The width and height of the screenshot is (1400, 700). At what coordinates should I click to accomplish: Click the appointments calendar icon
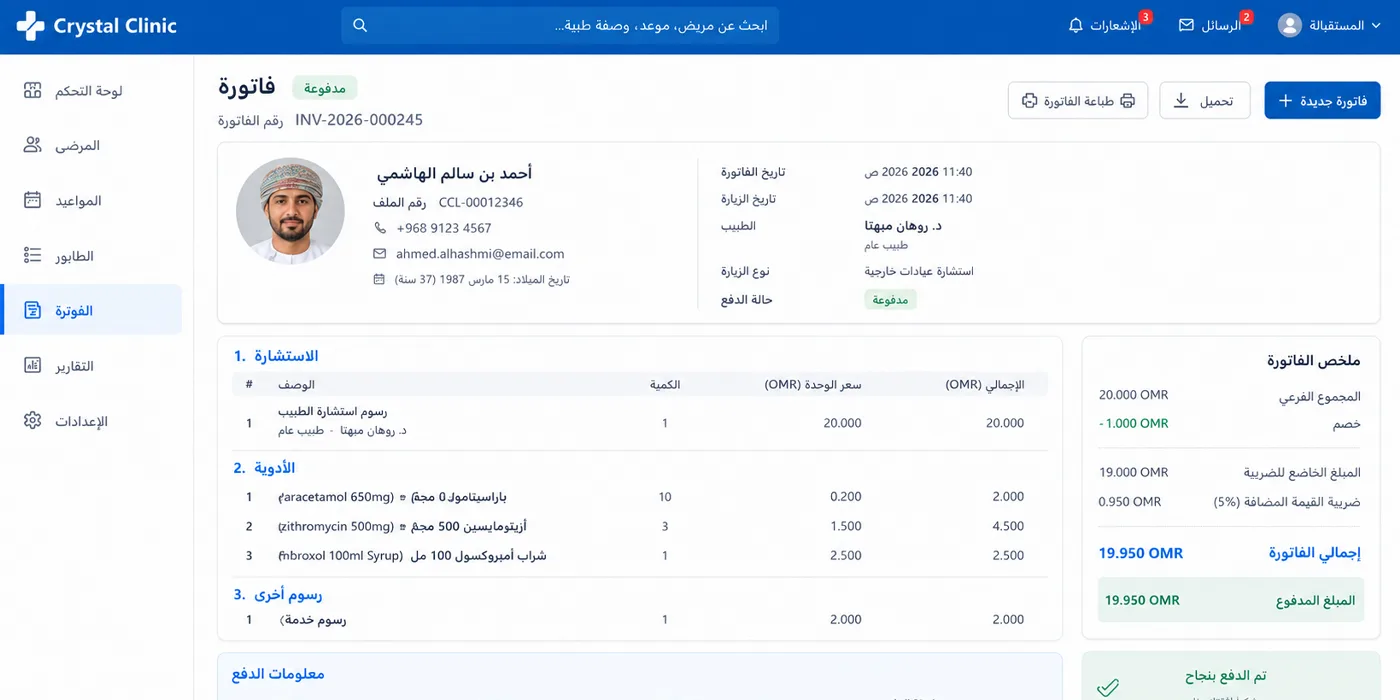click(32, 200)
